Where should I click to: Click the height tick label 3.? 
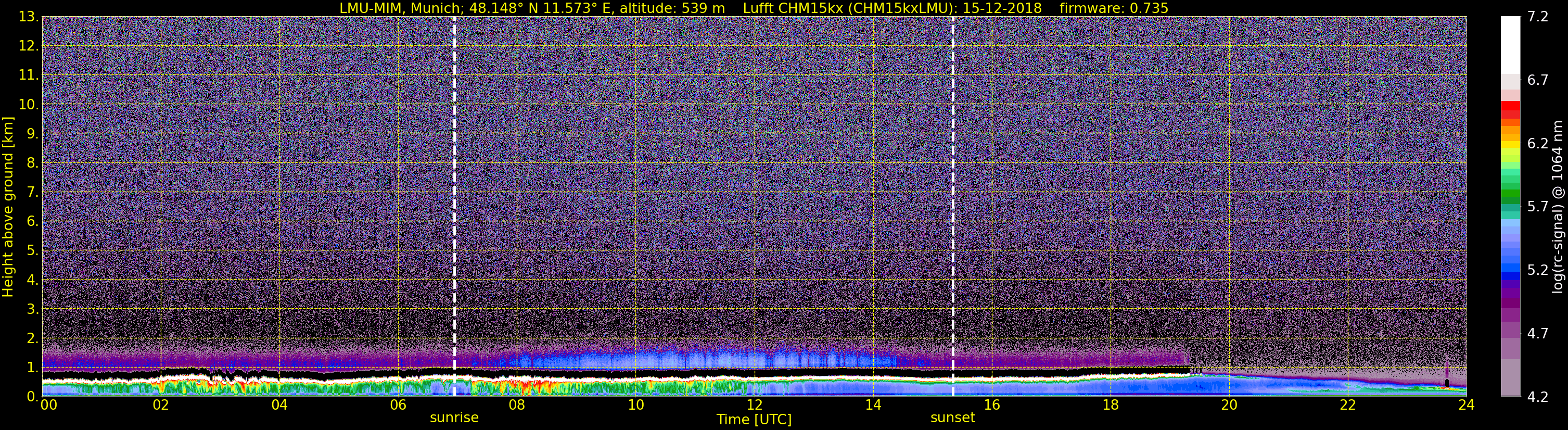coord(33,309)
